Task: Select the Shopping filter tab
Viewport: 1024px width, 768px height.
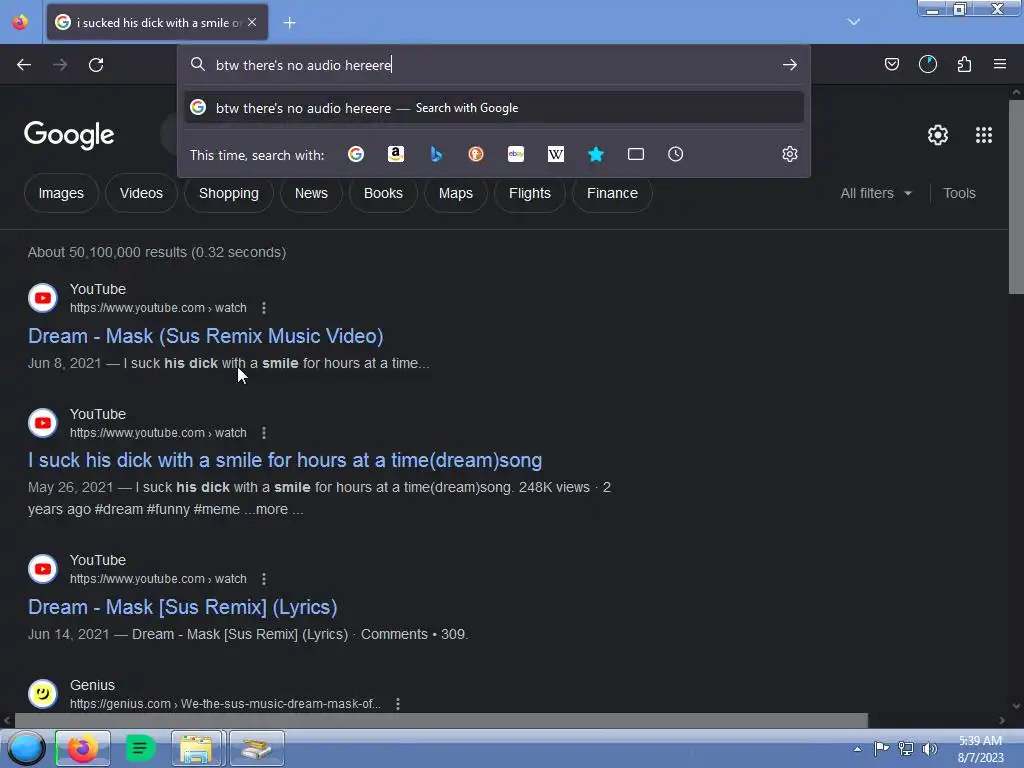Action: coord(229,193)
